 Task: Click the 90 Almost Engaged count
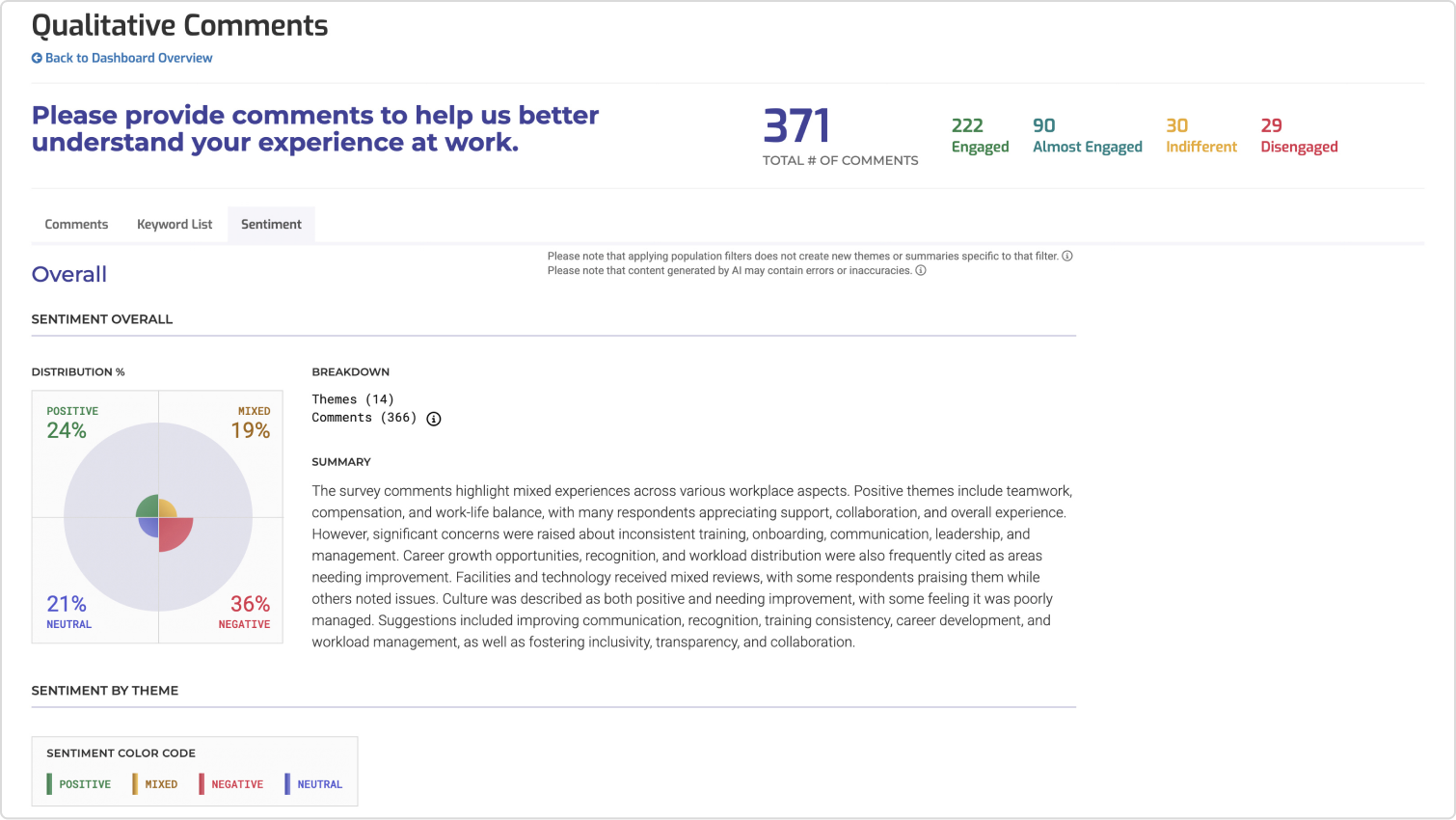pyautogui.click(x=1087, y=135)
